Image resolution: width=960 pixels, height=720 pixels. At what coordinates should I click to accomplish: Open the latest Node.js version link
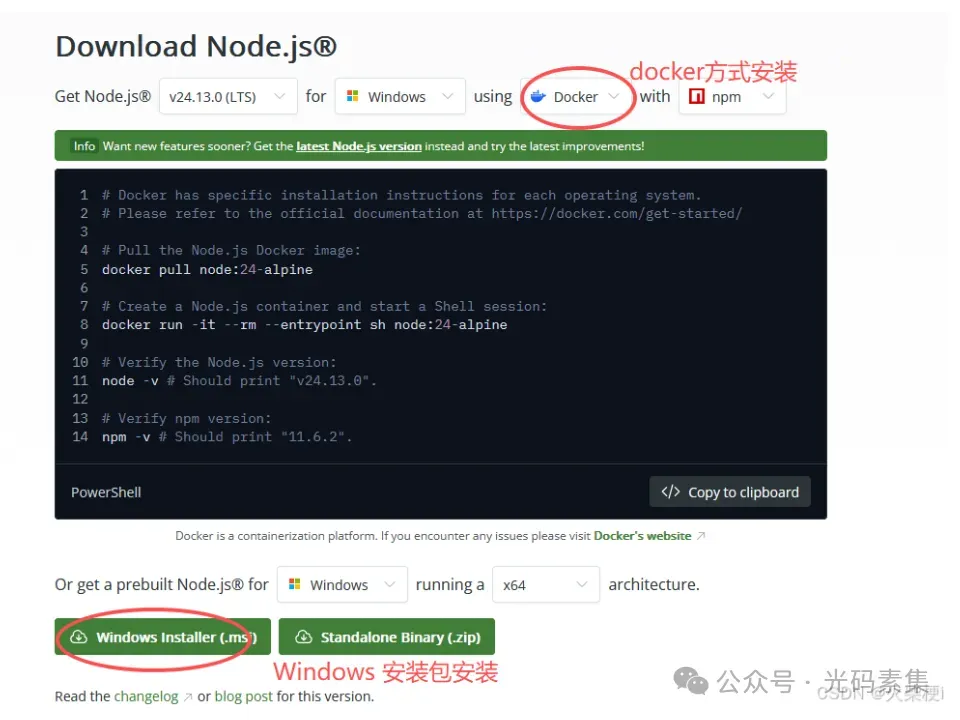pyautogui.click(x=359, y=146)
